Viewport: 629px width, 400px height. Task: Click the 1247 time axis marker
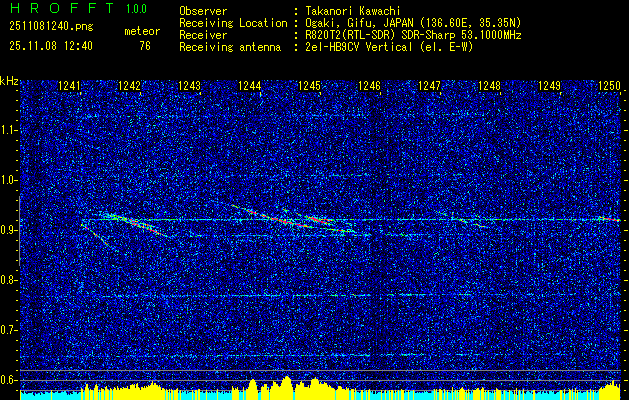coord(429,86)
